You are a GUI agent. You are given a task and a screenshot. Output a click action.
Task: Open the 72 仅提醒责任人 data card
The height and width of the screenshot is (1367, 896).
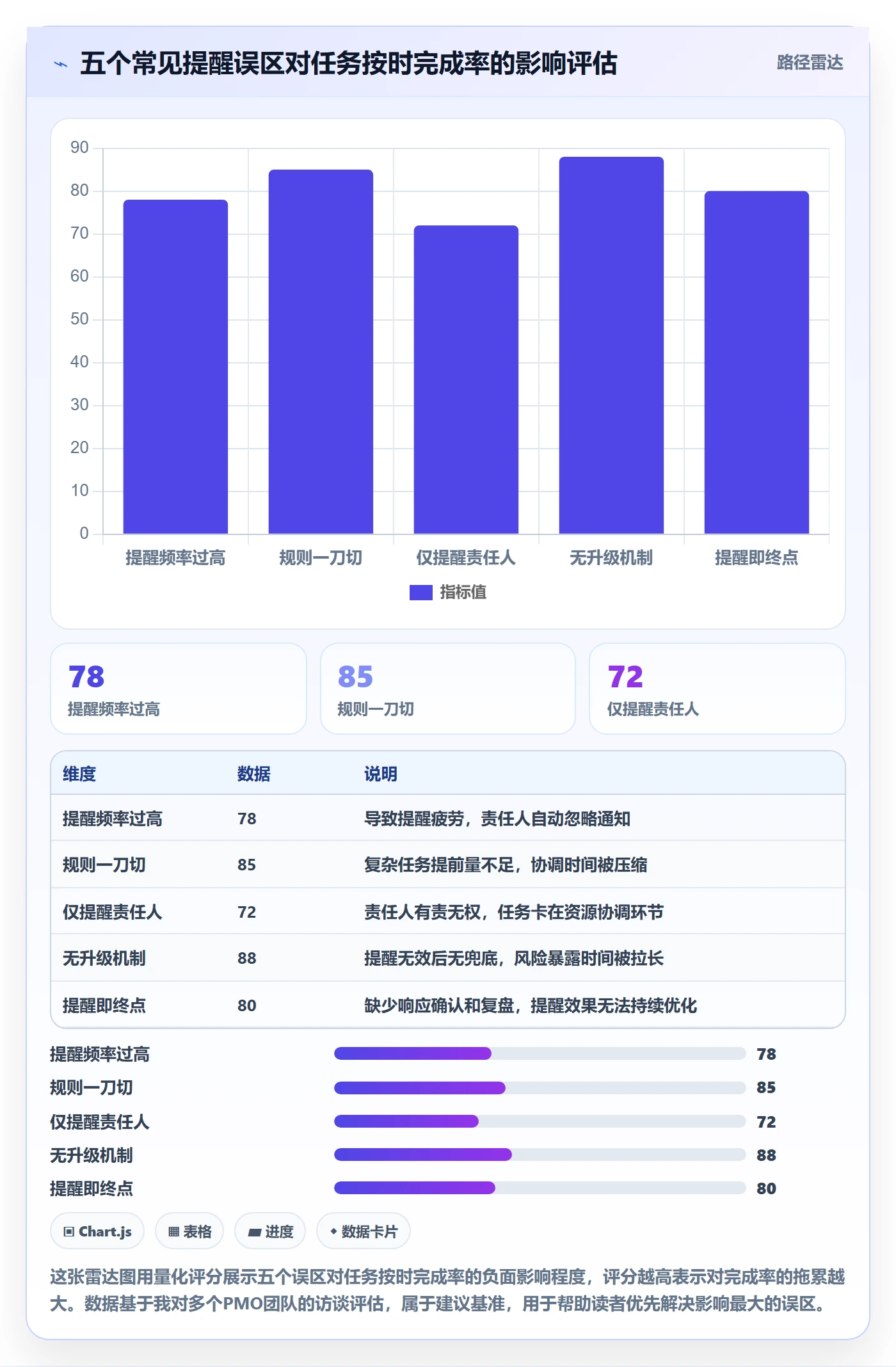tap(717, 689)
